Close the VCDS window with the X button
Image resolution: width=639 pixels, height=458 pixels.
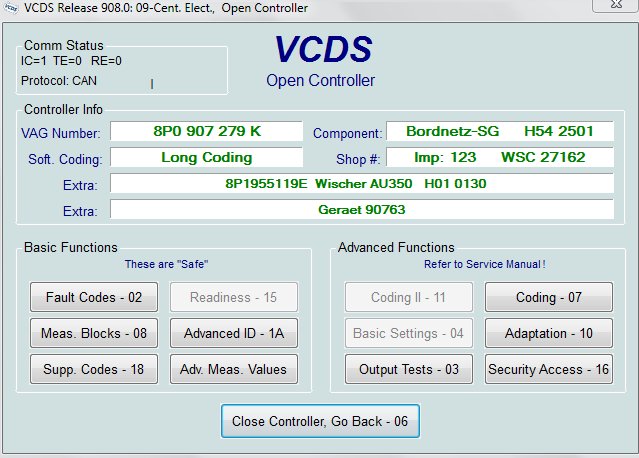point(616,5)
